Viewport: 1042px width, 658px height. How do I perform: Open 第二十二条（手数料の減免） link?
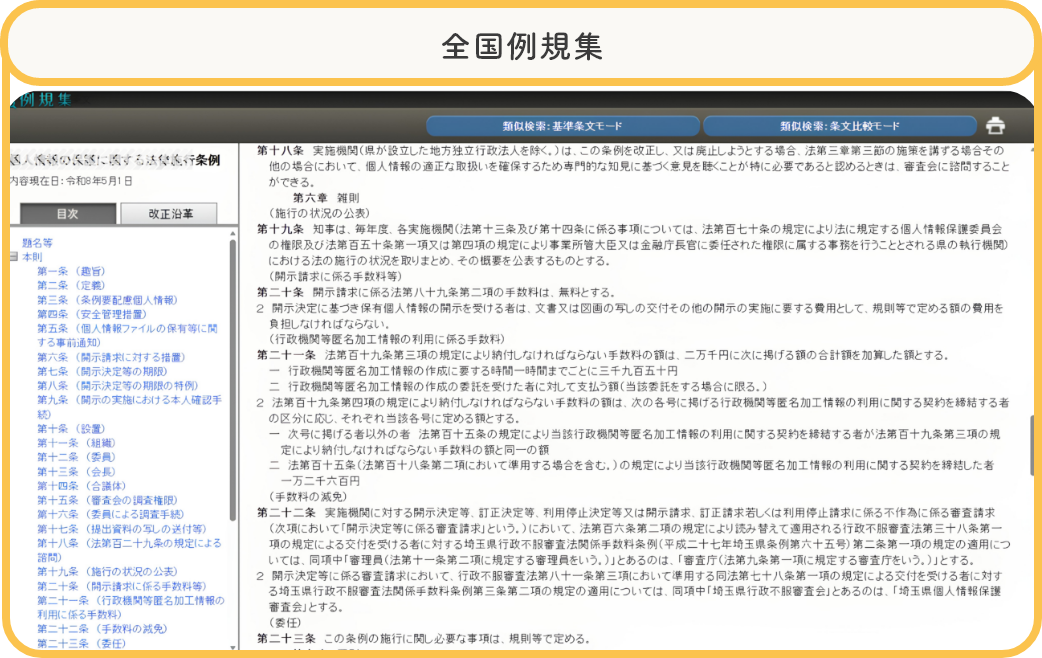102,629
